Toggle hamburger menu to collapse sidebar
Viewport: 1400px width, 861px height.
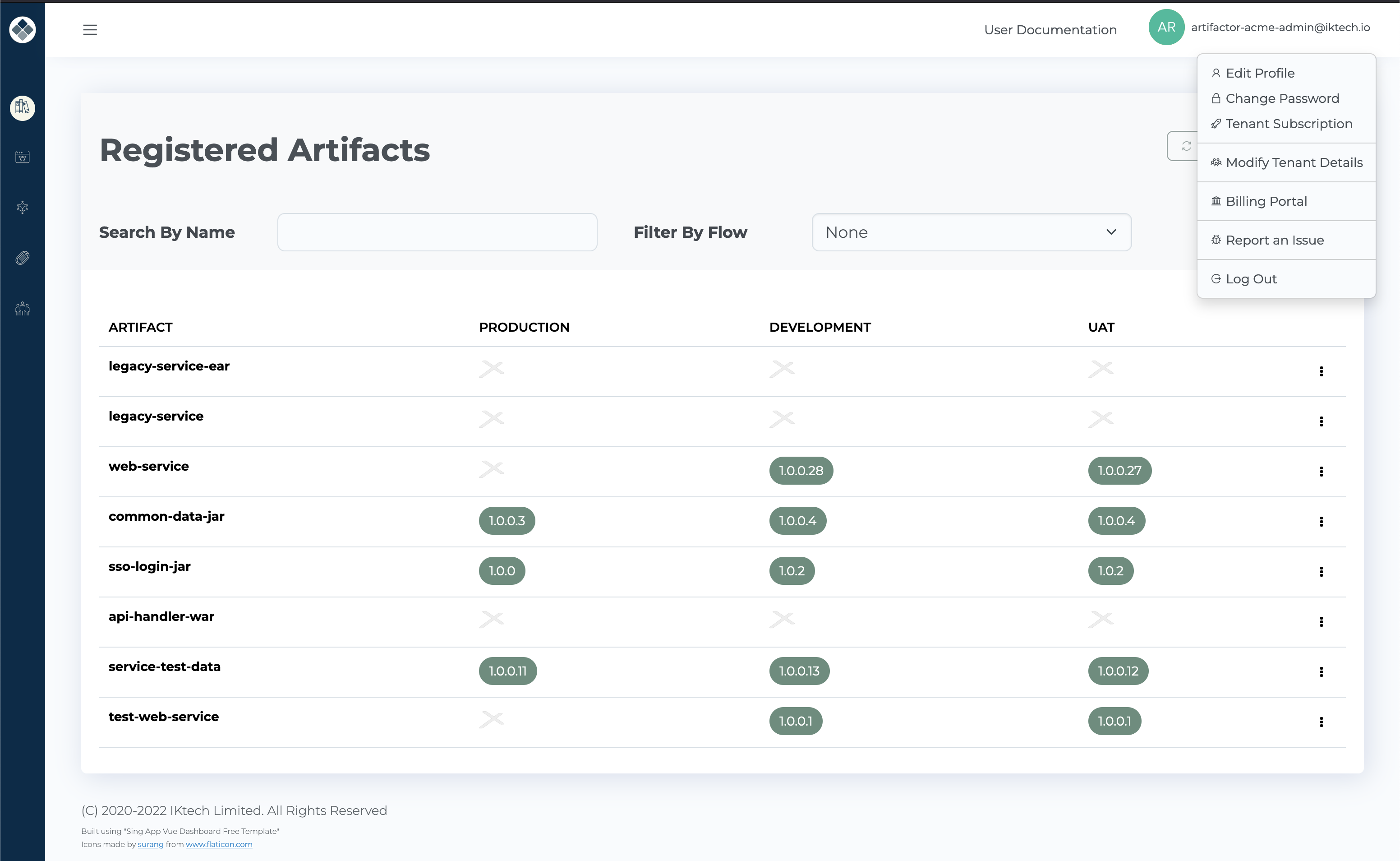click(x=90, y=30)
